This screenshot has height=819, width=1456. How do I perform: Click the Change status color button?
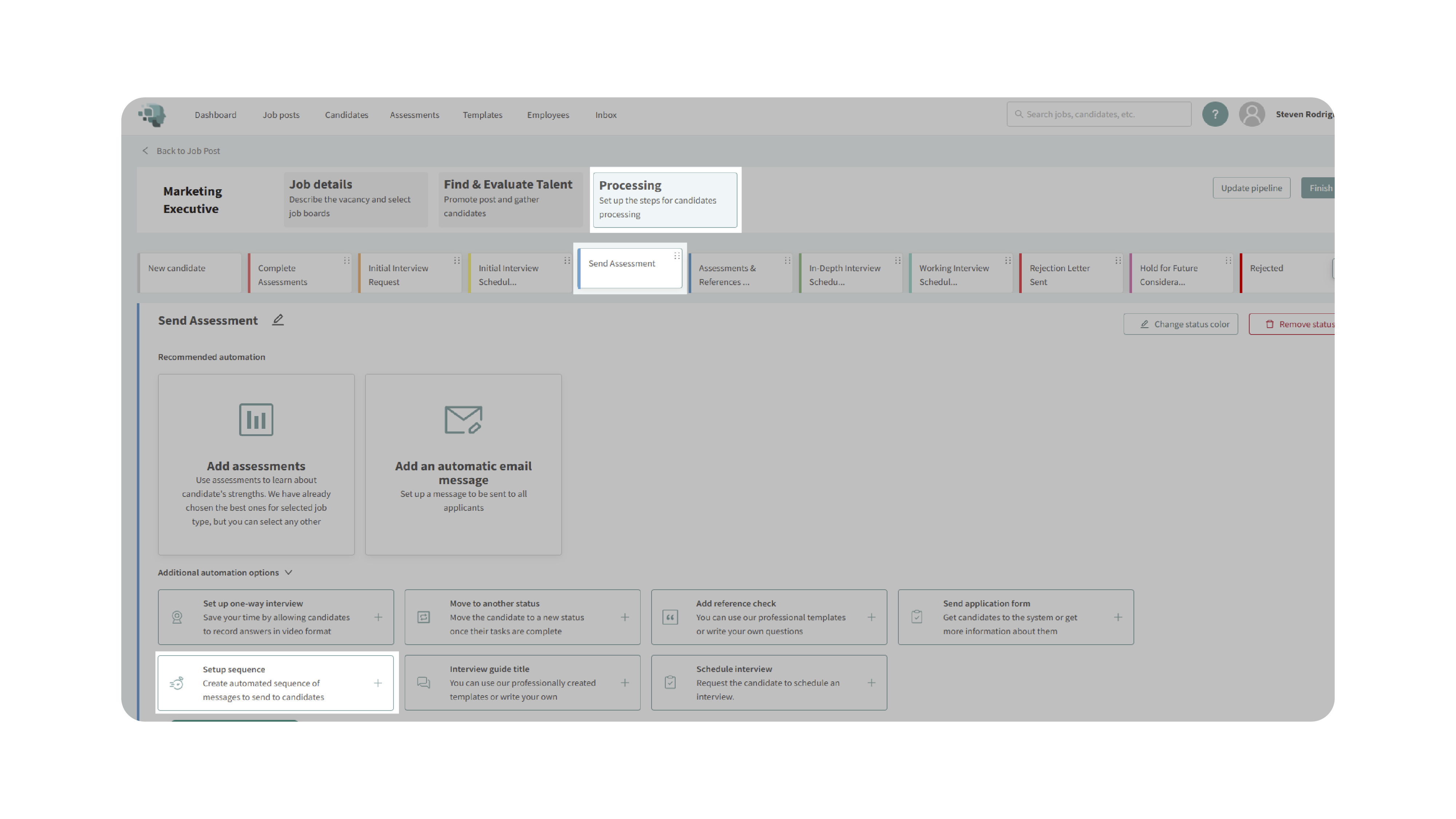(1180, 324)
